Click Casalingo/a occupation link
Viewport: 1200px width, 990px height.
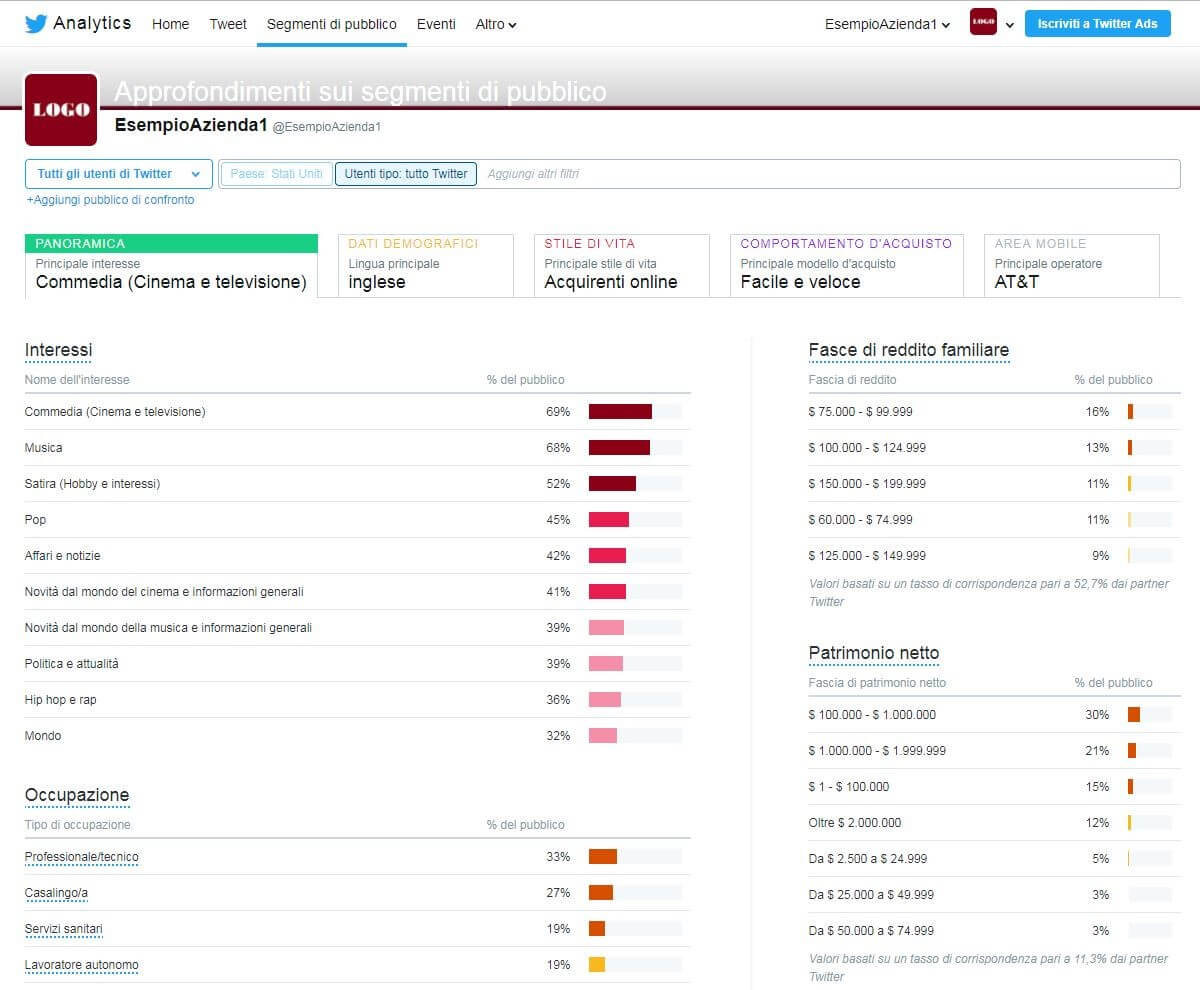click(57, 893)
